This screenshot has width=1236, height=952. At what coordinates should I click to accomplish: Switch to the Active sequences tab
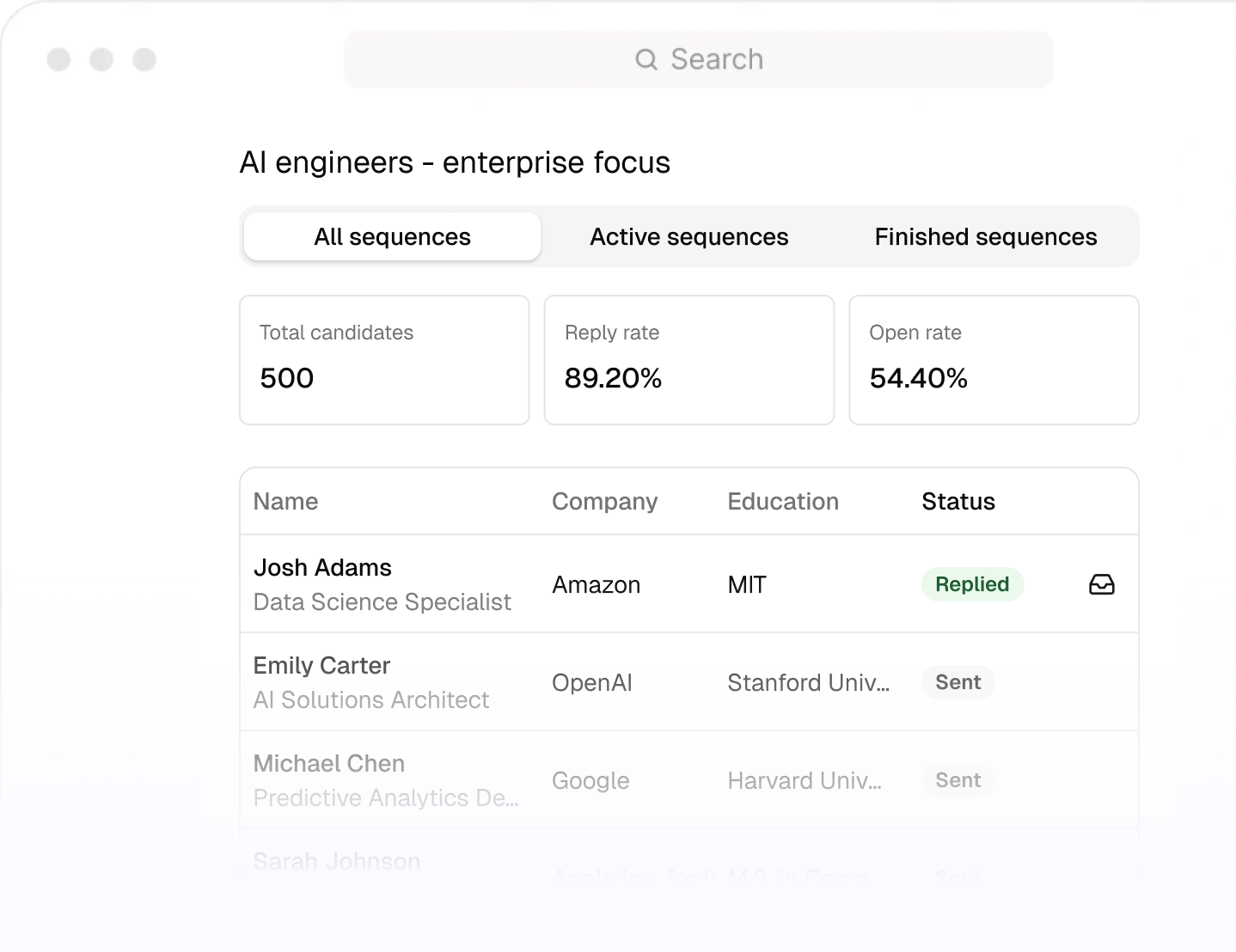coord(688,237)
